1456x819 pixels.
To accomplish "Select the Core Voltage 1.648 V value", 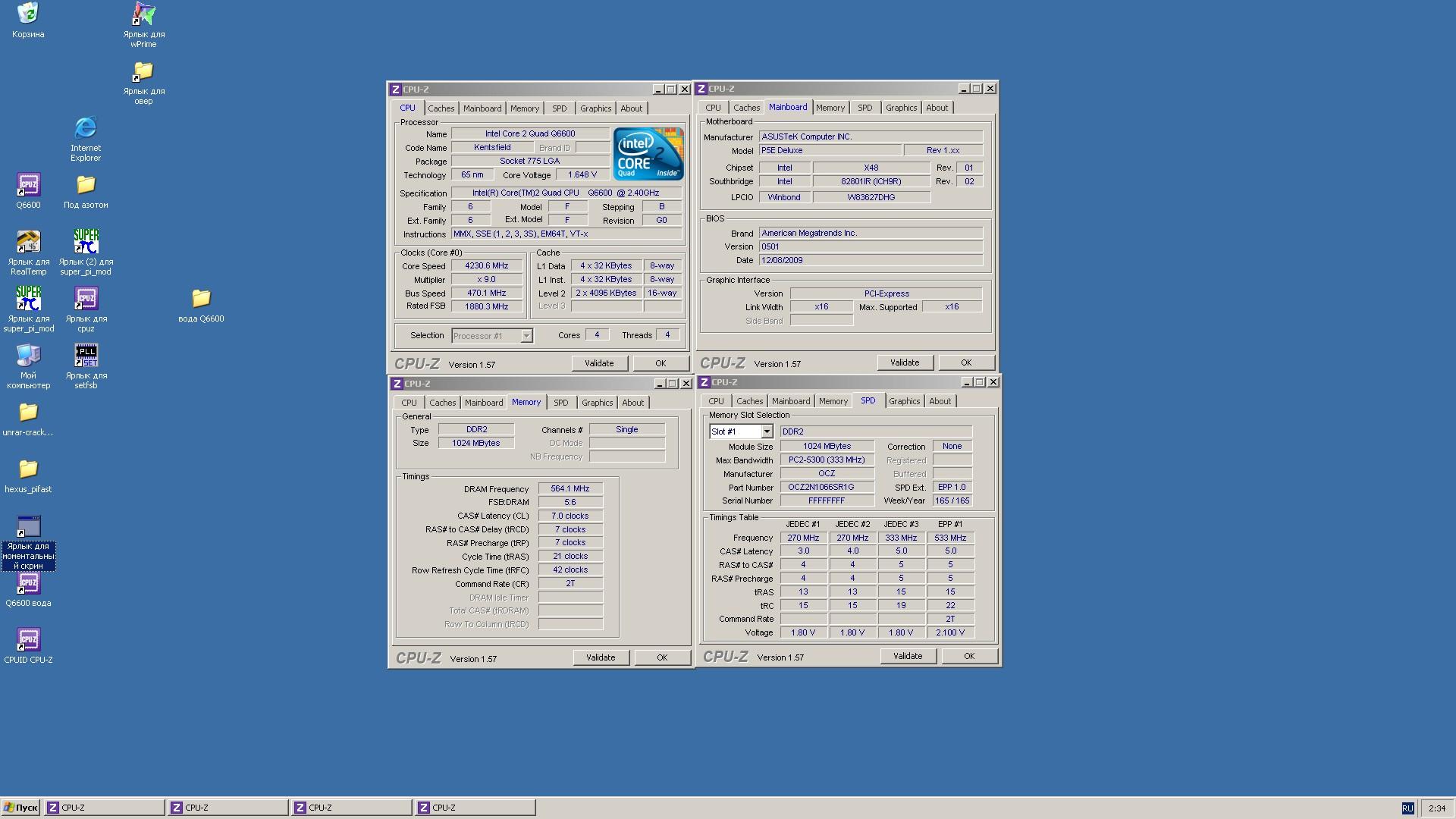I will [582, 175].
